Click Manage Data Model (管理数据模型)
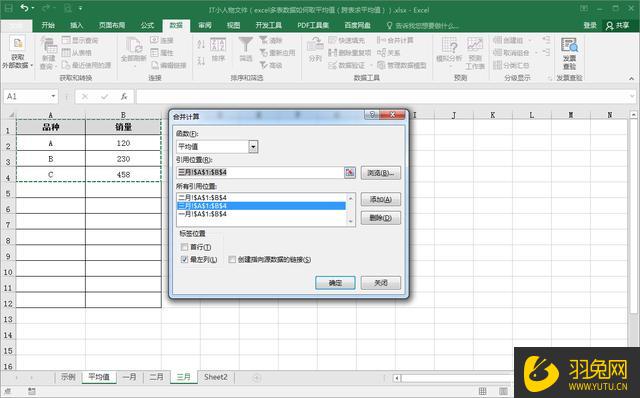The image size is (640, 398). click(402, 65)
